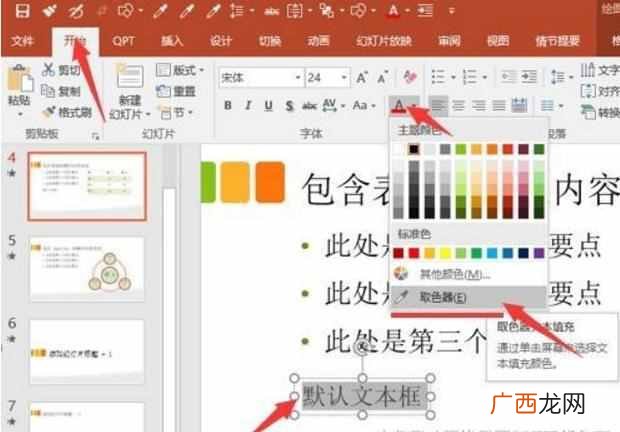
Task: Toggle Underline formatting
Action: pyautogui.click(x=268, y=106)
